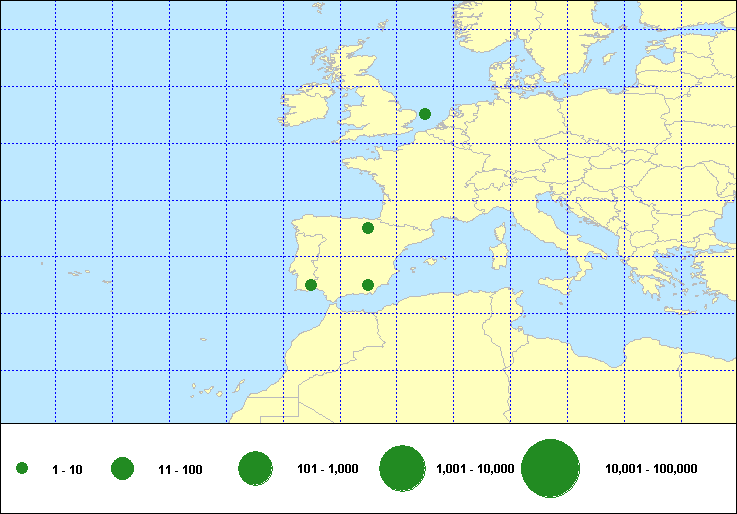The width and height of the screenshot is (737, 514).
Task: Click the "101 - 1,000" legend label
Action: coord(328,469)
